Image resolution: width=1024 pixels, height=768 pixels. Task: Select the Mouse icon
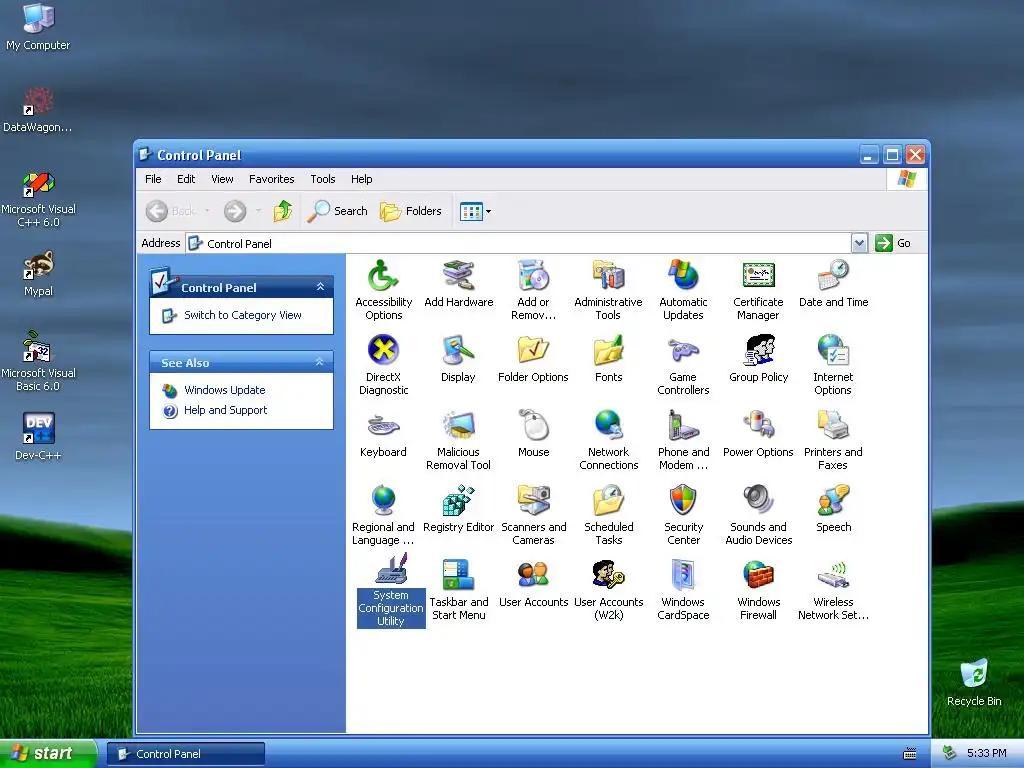point(534,434)
